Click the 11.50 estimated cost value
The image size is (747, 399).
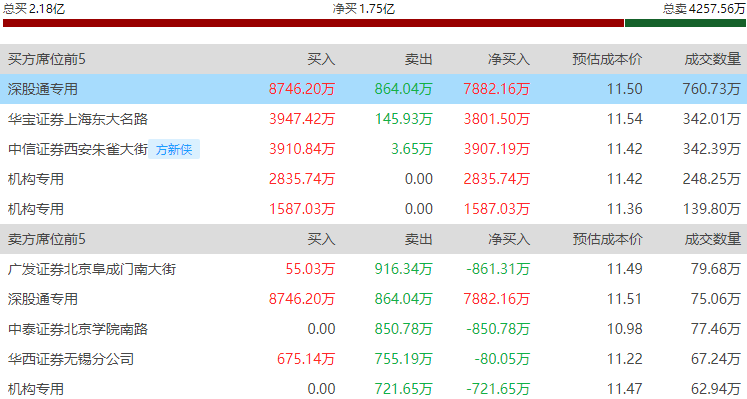[x=625, y=89]
